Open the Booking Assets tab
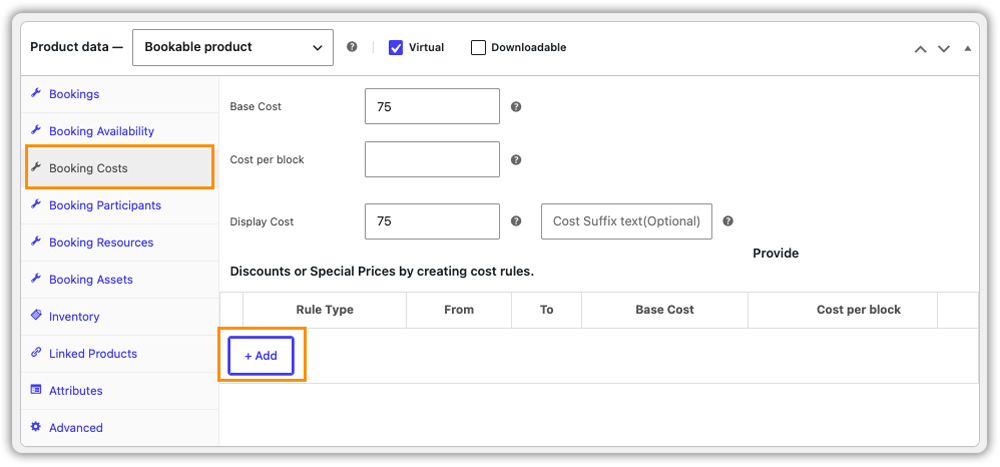 pos(120,279)
